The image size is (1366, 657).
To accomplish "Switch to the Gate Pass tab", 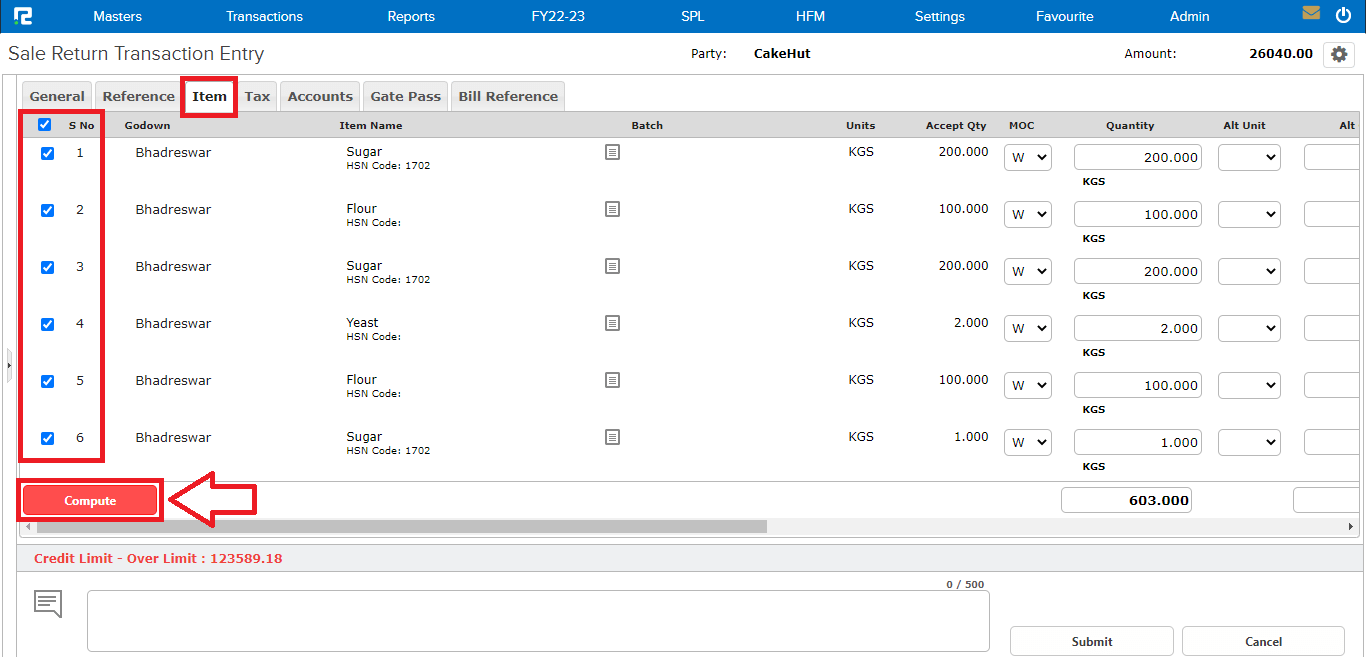I will [405, 97].
